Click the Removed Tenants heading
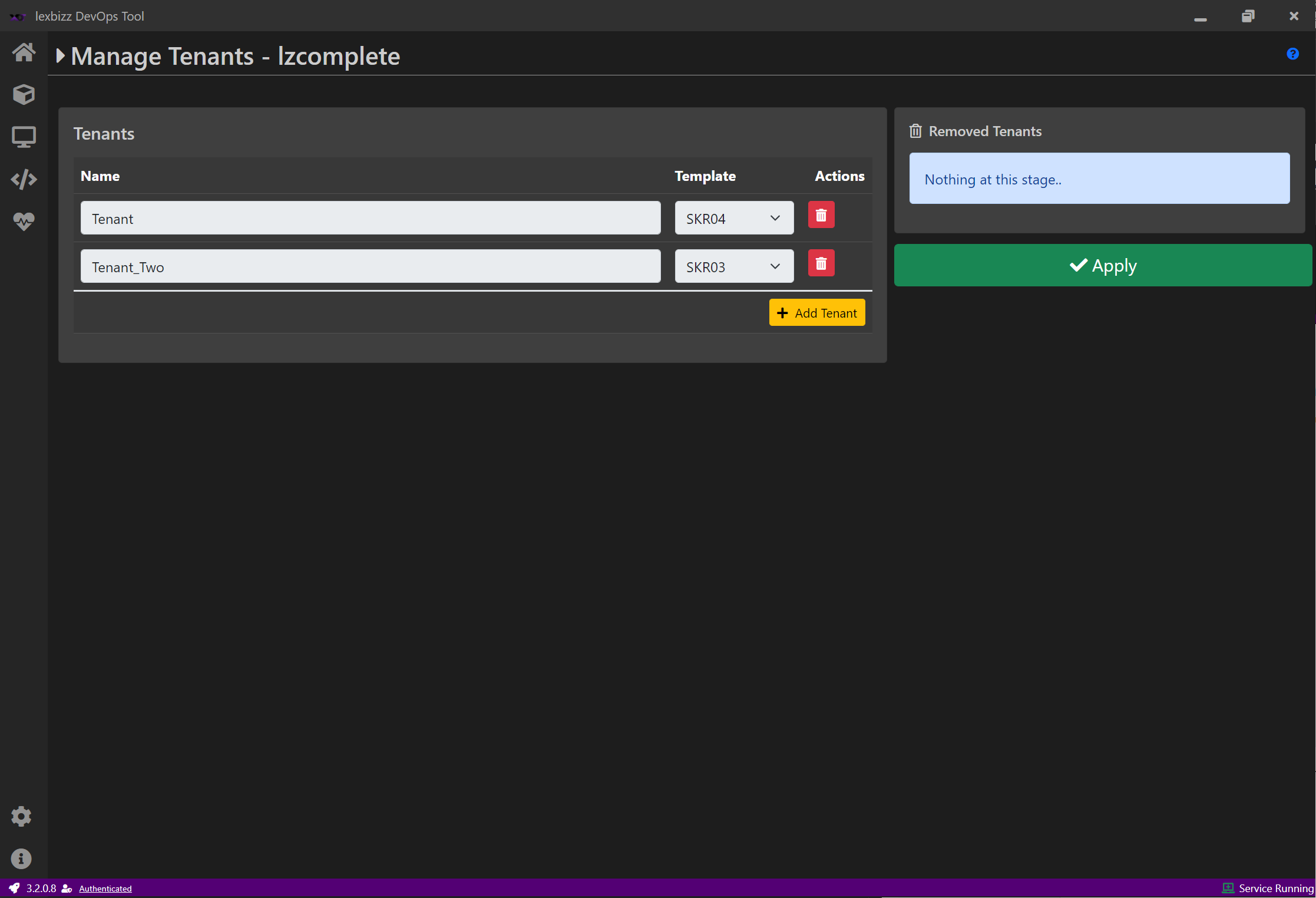 pyautogui.click(x=985, y=131)
